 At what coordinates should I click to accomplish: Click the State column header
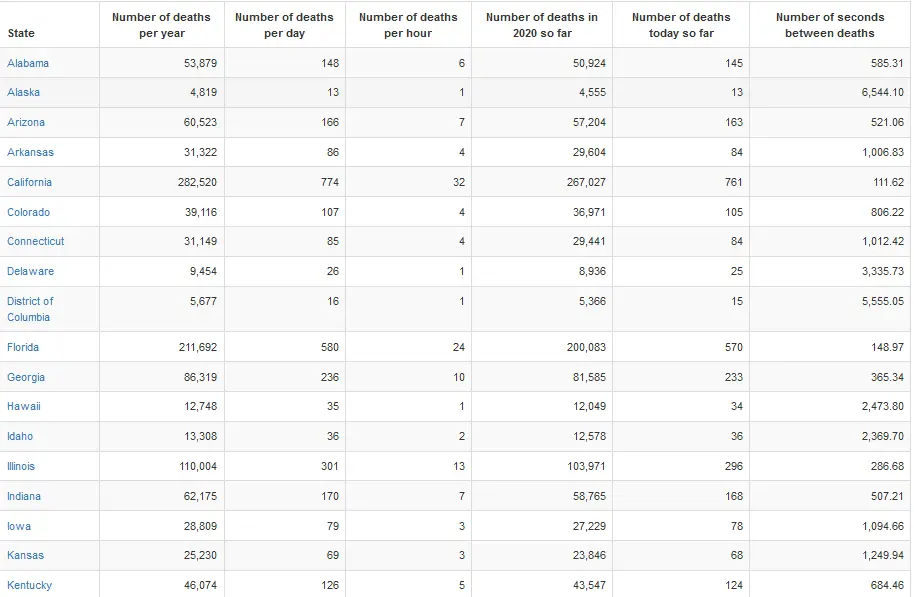click(x=21, y=33)
